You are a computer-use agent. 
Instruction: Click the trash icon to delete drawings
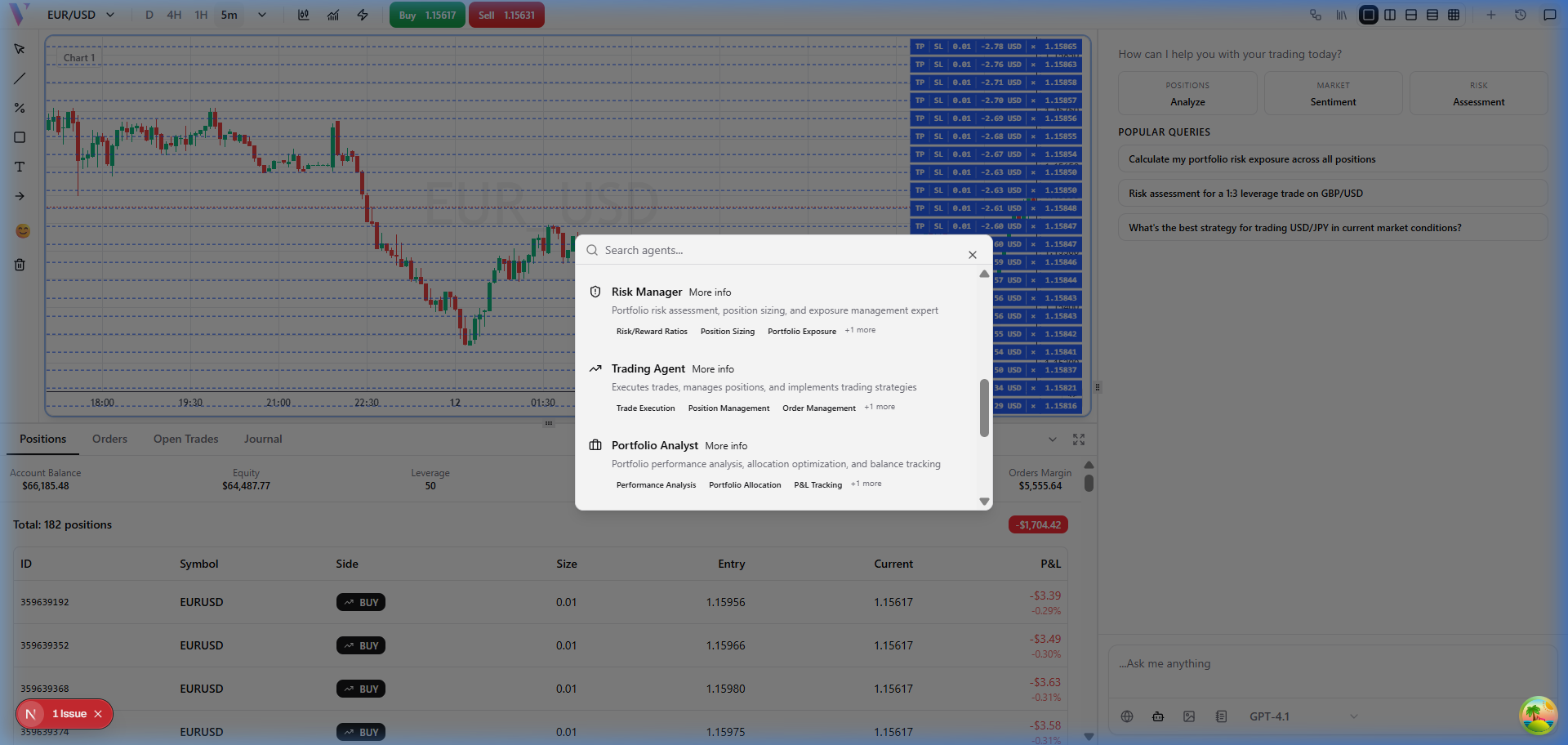[x=20, y=265]
